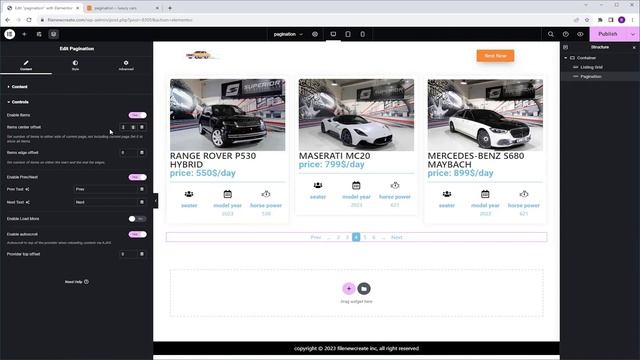Click dynamic tags icon for Prev Text
Screen dimensions: 640x360
142,189
